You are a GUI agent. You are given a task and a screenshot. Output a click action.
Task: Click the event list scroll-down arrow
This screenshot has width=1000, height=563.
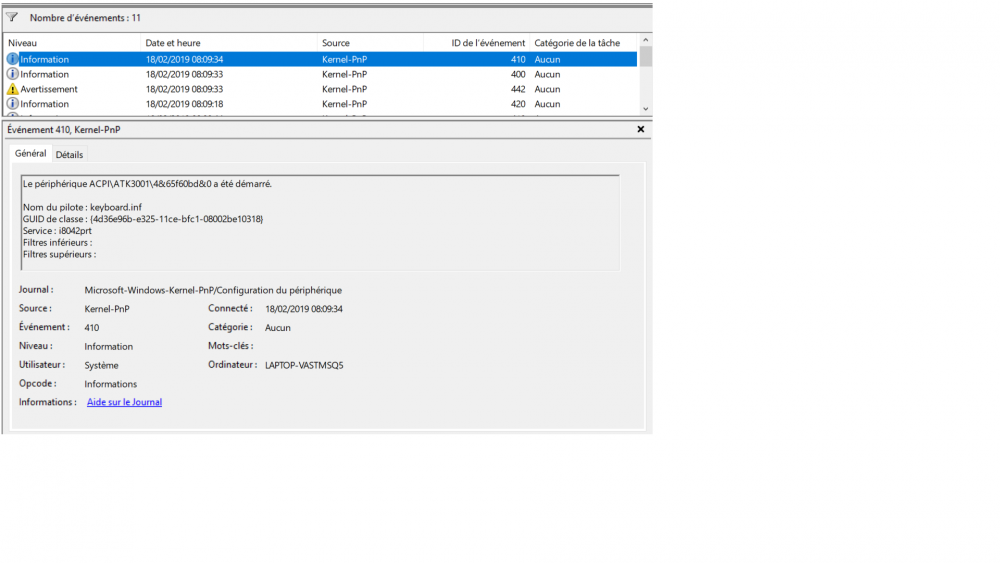click(645, 108)
